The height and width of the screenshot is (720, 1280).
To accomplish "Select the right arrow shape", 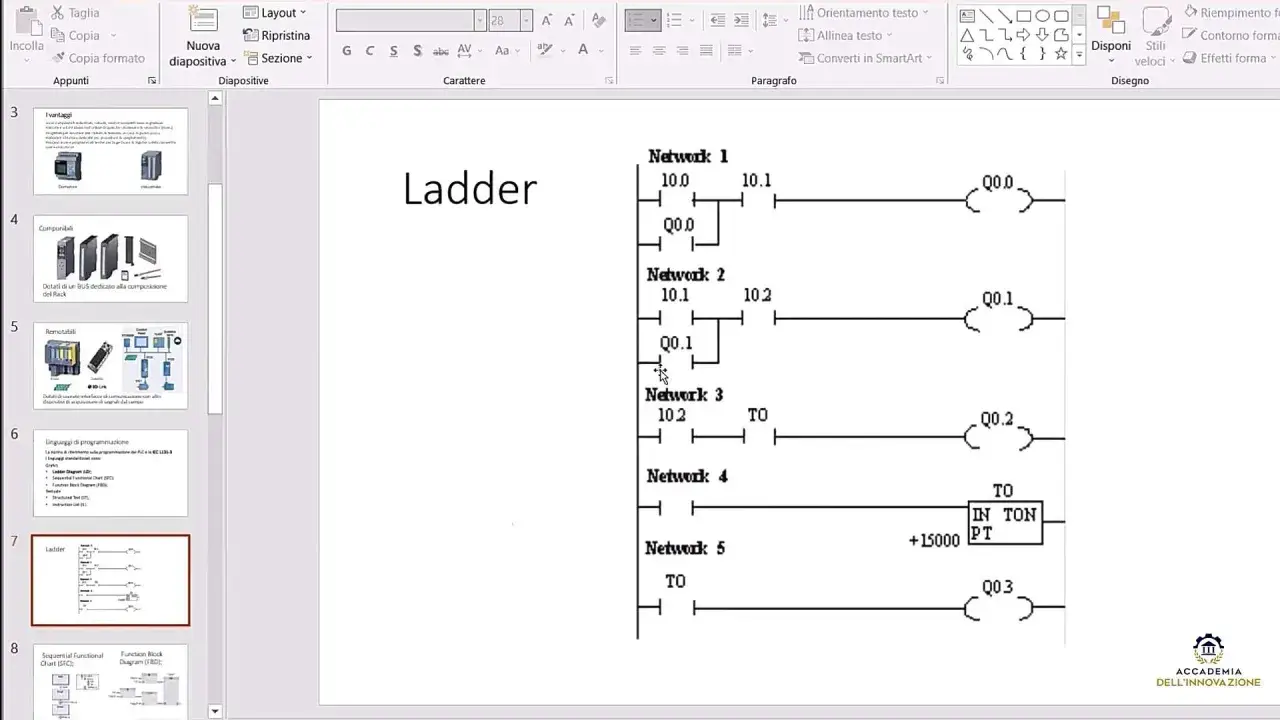I will point(1024,35).
